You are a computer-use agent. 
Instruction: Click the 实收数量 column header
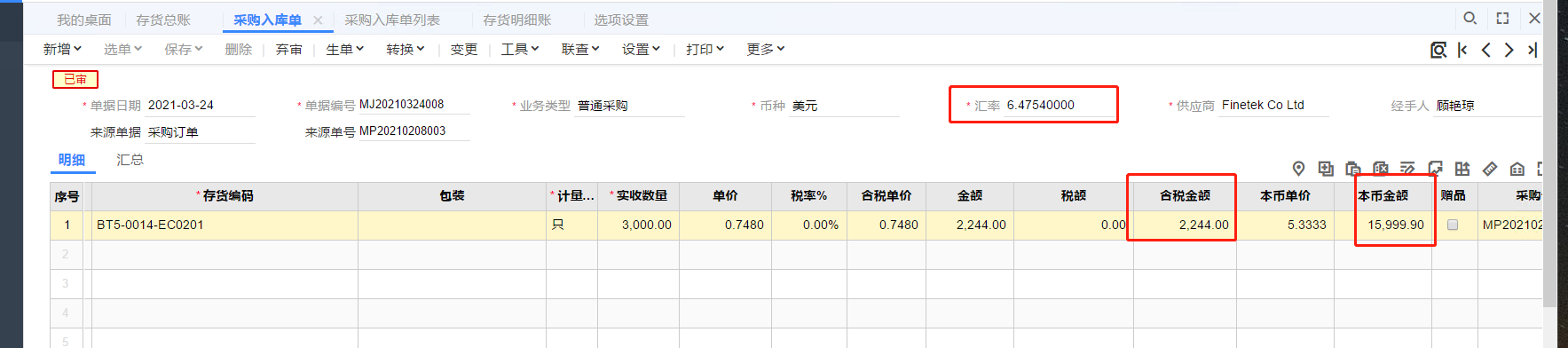pos(638,196)
